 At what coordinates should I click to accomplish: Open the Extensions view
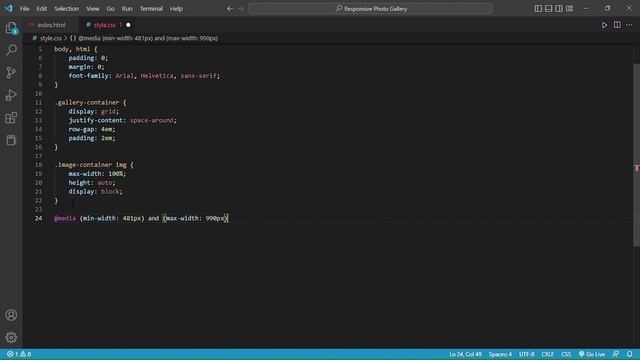click(x=11, y=118)
